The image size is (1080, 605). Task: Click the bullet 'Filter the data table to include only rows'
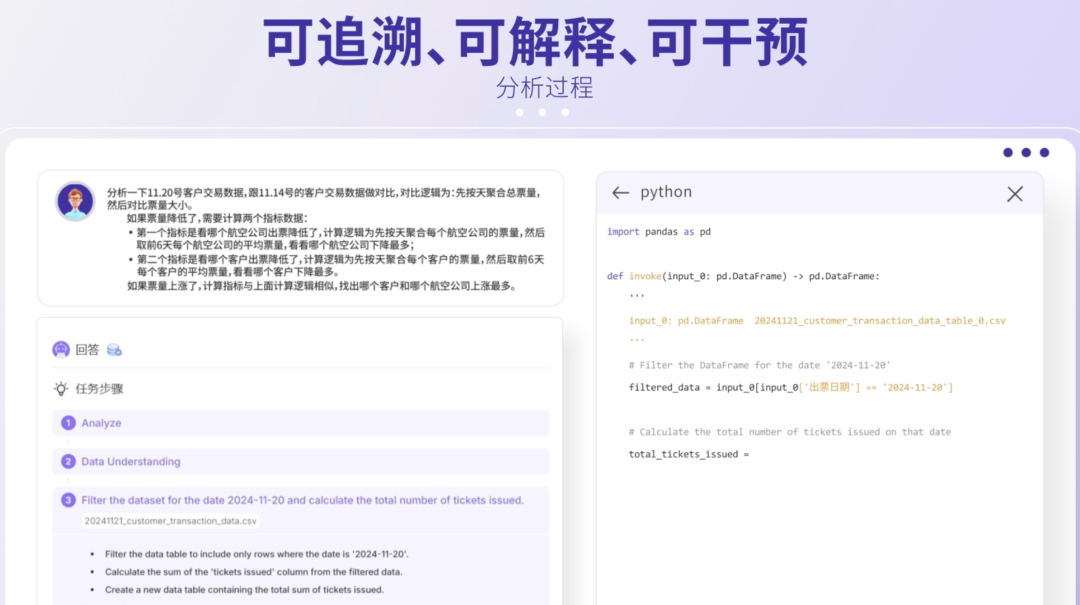[256, 554]
